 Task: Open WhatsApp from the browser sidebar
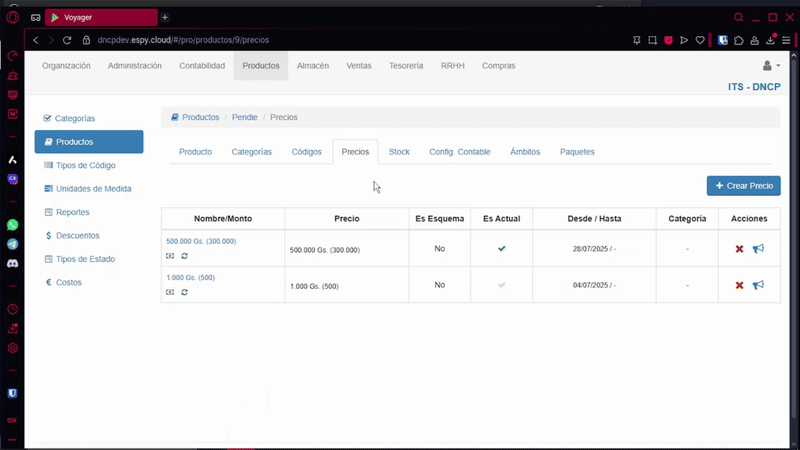(x=13, y=225)
